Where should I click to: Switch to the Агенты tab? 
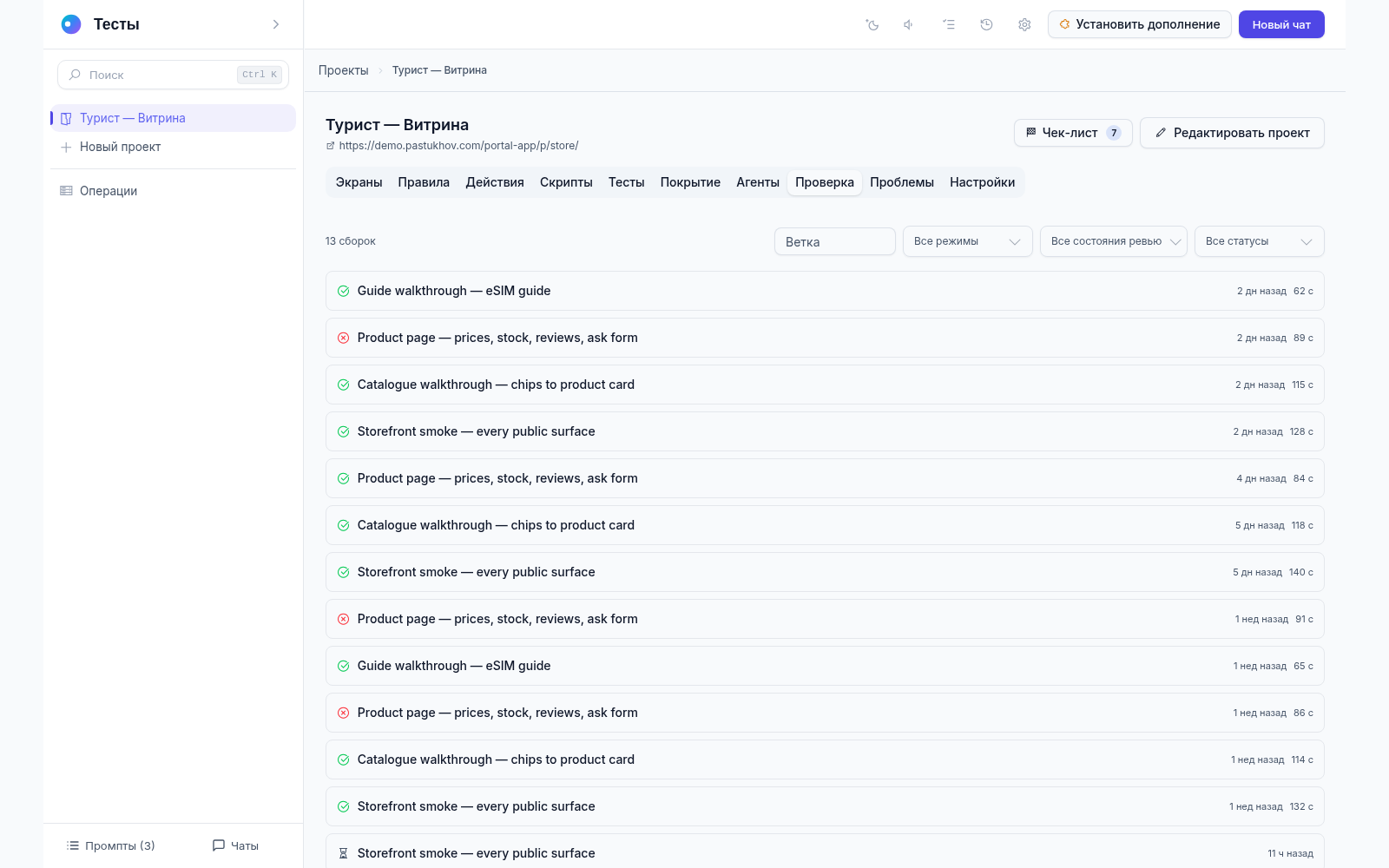[758, 182]
